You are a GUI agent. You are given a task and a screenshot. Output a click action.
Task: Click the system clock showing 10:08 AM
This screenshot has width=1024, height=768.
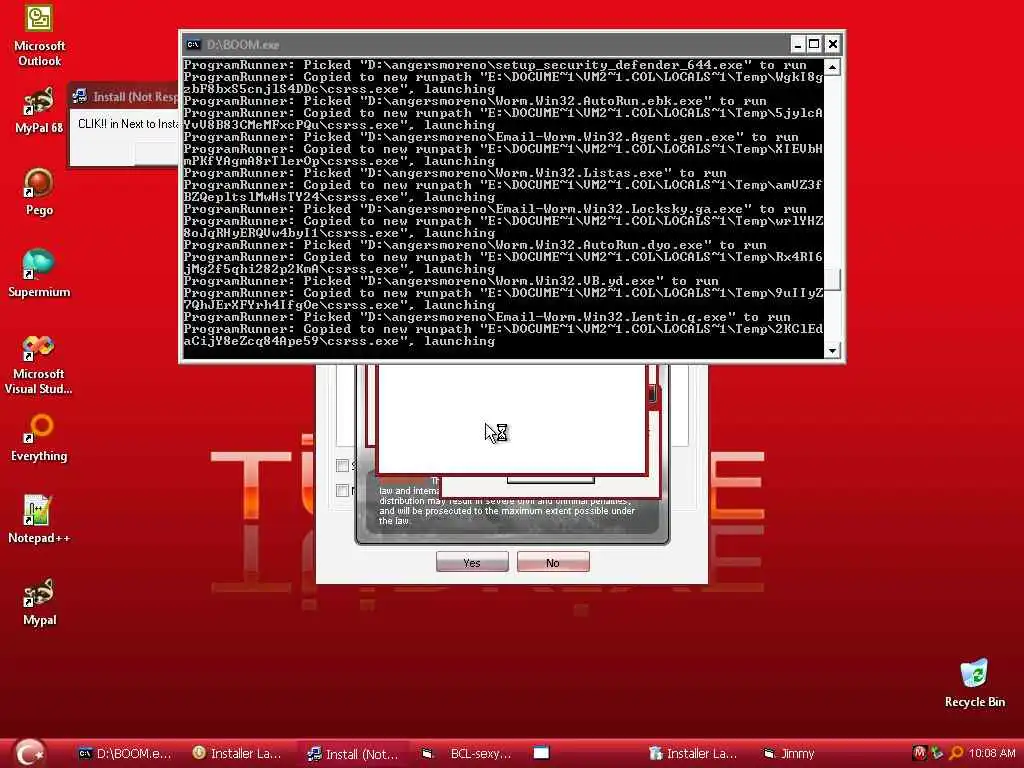click(992, 754)
